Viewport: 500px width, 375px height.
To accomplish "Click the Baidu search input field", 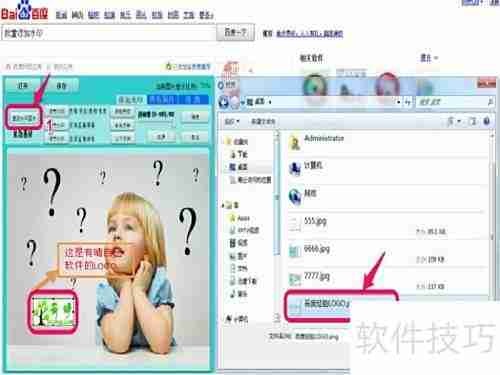I will (x=109, y=33).
